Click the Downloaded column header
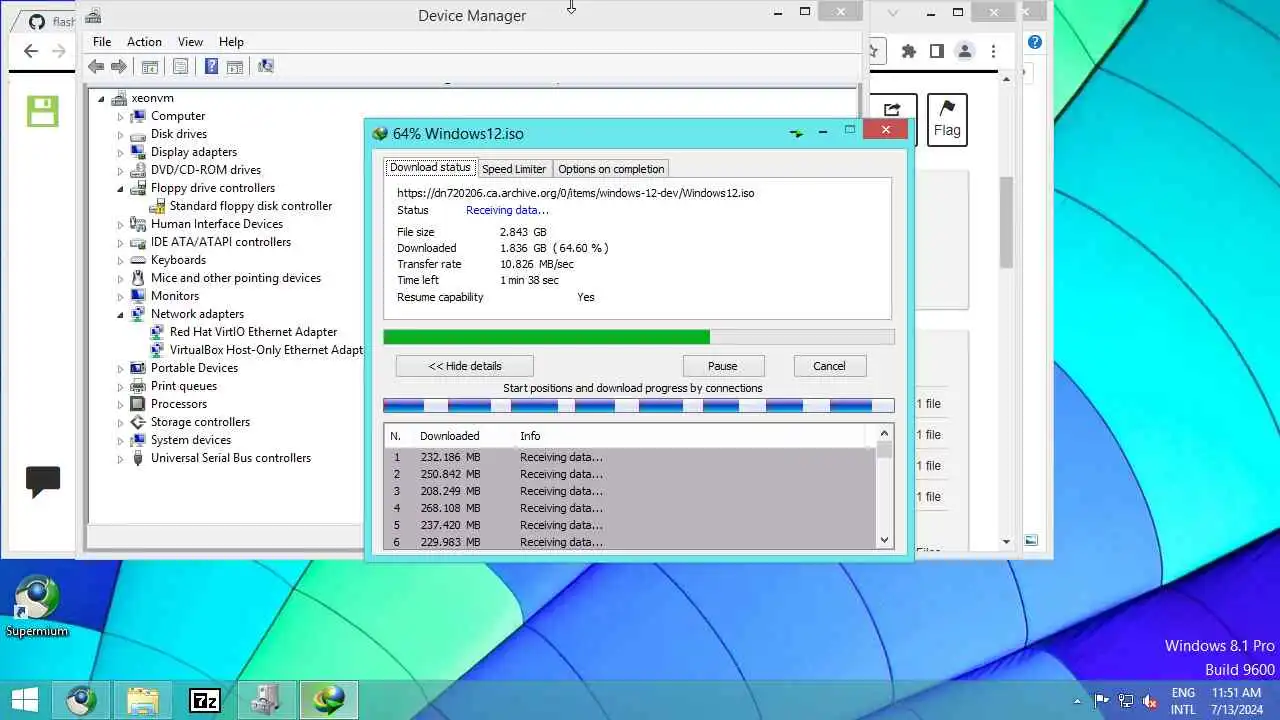The height and width of the screenshot is (720, 1280). (x=449, y=436)
